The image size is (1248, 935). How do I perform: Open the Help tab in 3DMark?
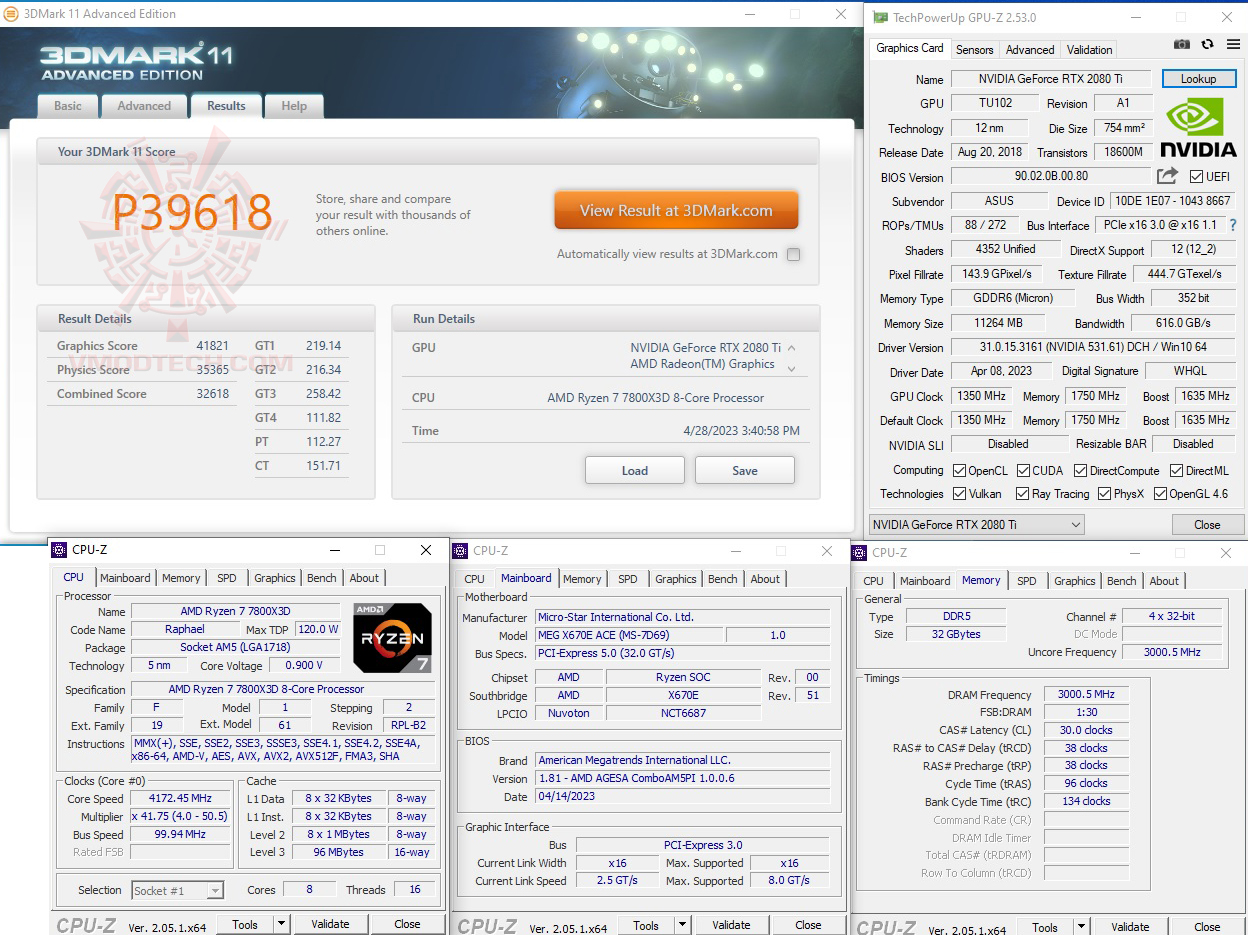pos(294,106)
